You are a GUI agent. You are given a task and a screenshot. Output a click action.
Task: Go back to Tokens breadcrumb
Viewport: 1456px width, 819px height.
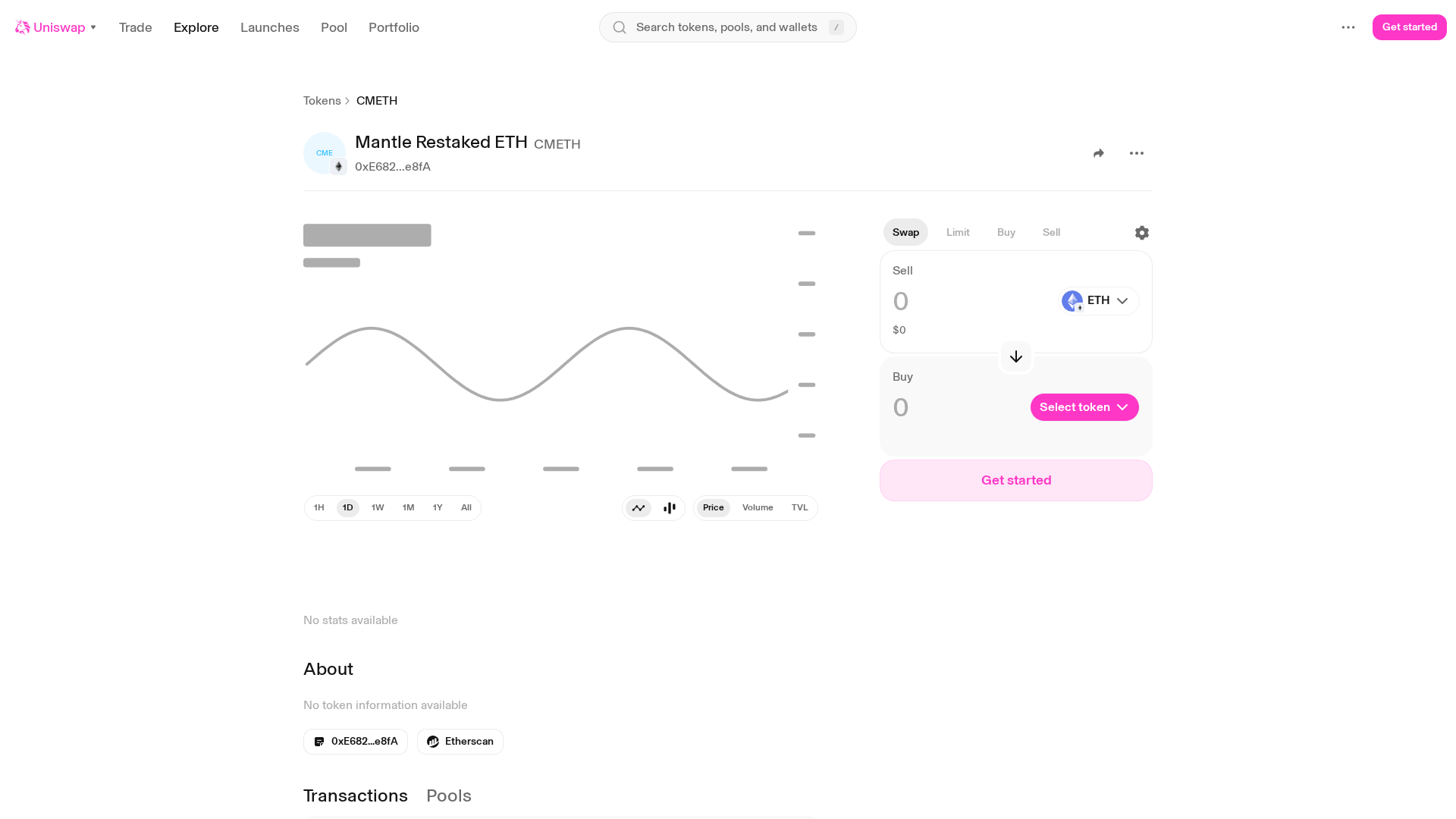coord(322,101)
